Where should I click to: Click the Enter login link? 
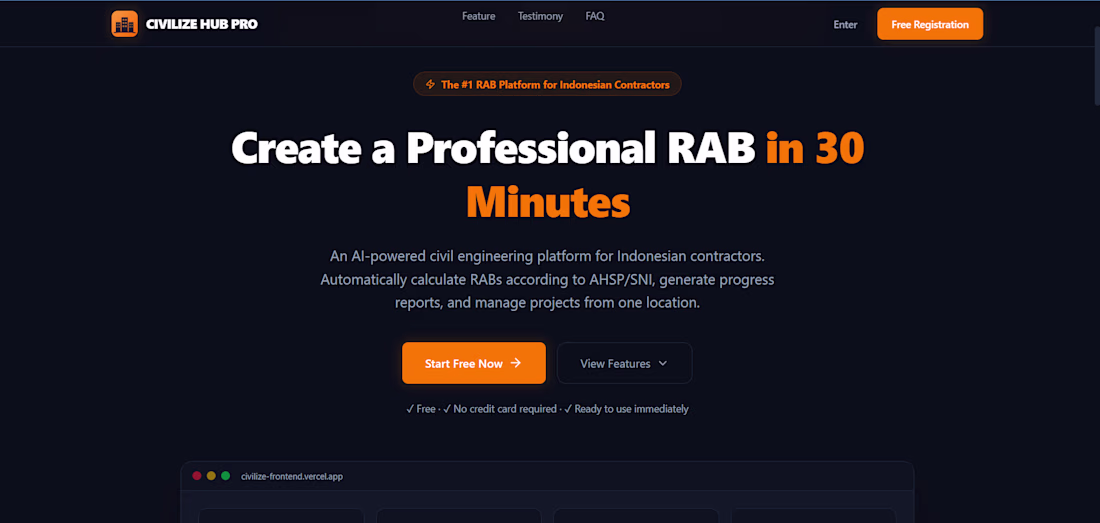pyautogui.click(x=845, y=25)
